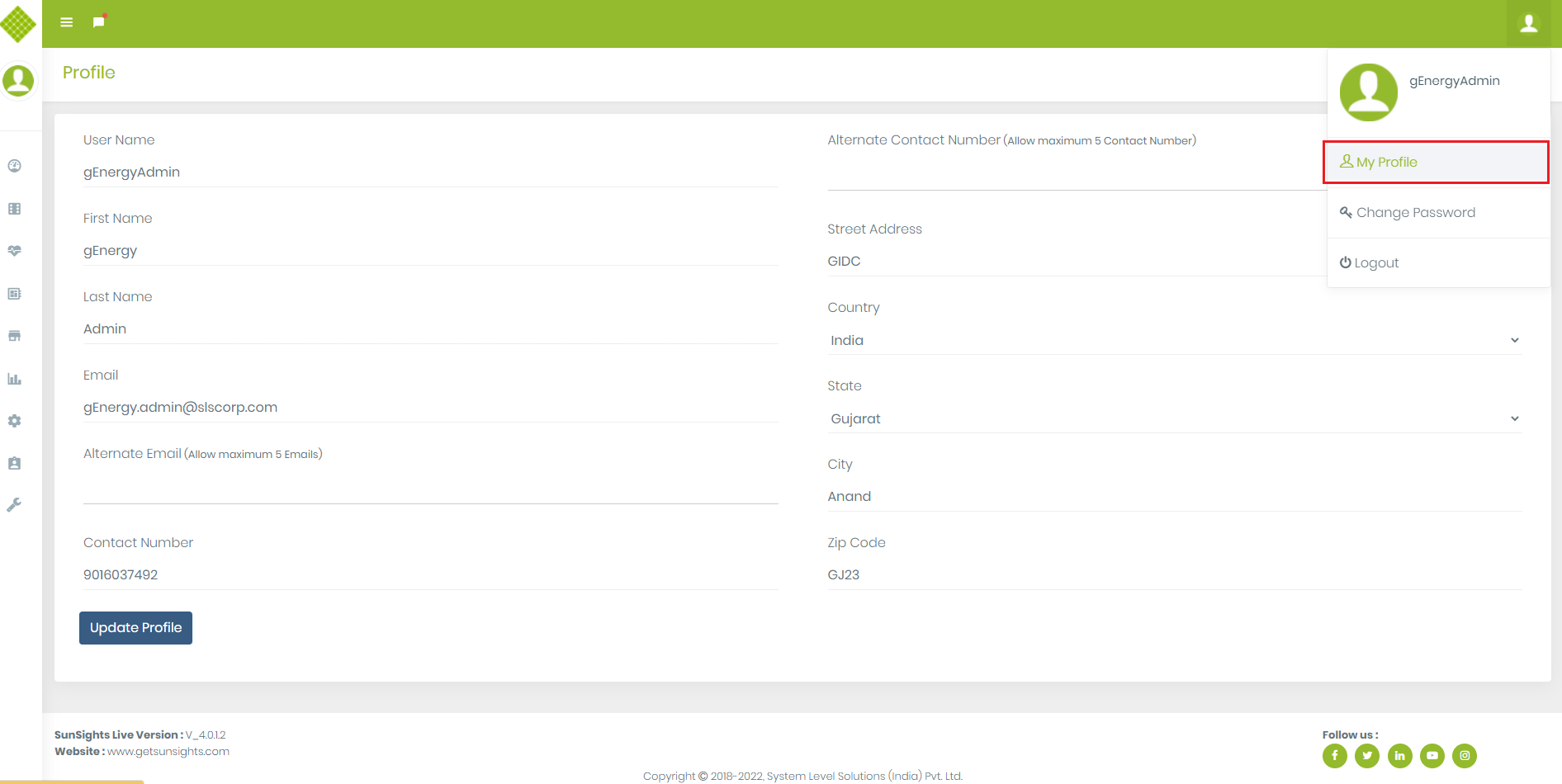
Task: Open the YouTube follow link
Action: pos(1432,755)
